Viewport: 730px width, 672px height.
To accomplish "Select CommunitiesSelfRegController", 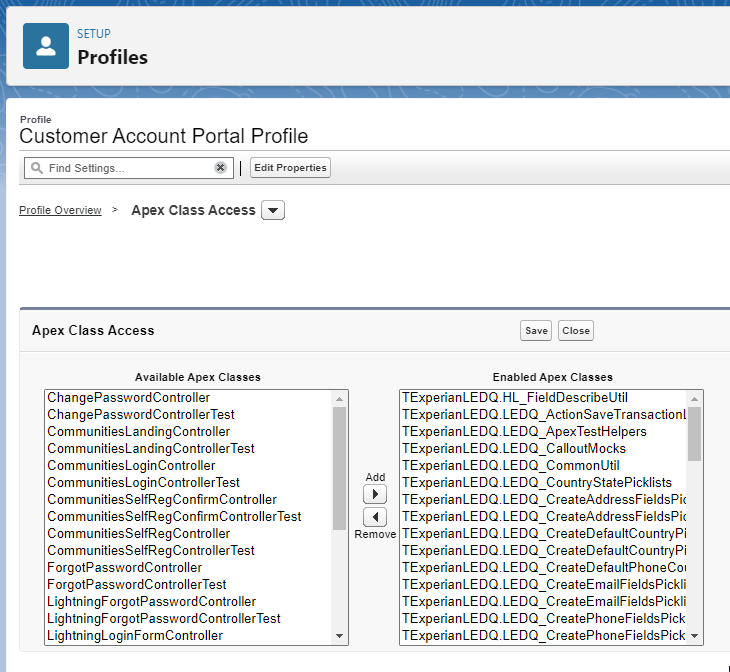I will (x=189, y=534).
